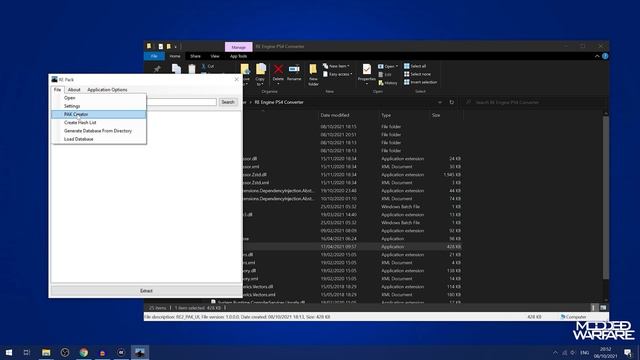Click History in the Explorer ribbon
This screenshot has height=360, width=640.
pyautogui.click(x=388, y=83)
